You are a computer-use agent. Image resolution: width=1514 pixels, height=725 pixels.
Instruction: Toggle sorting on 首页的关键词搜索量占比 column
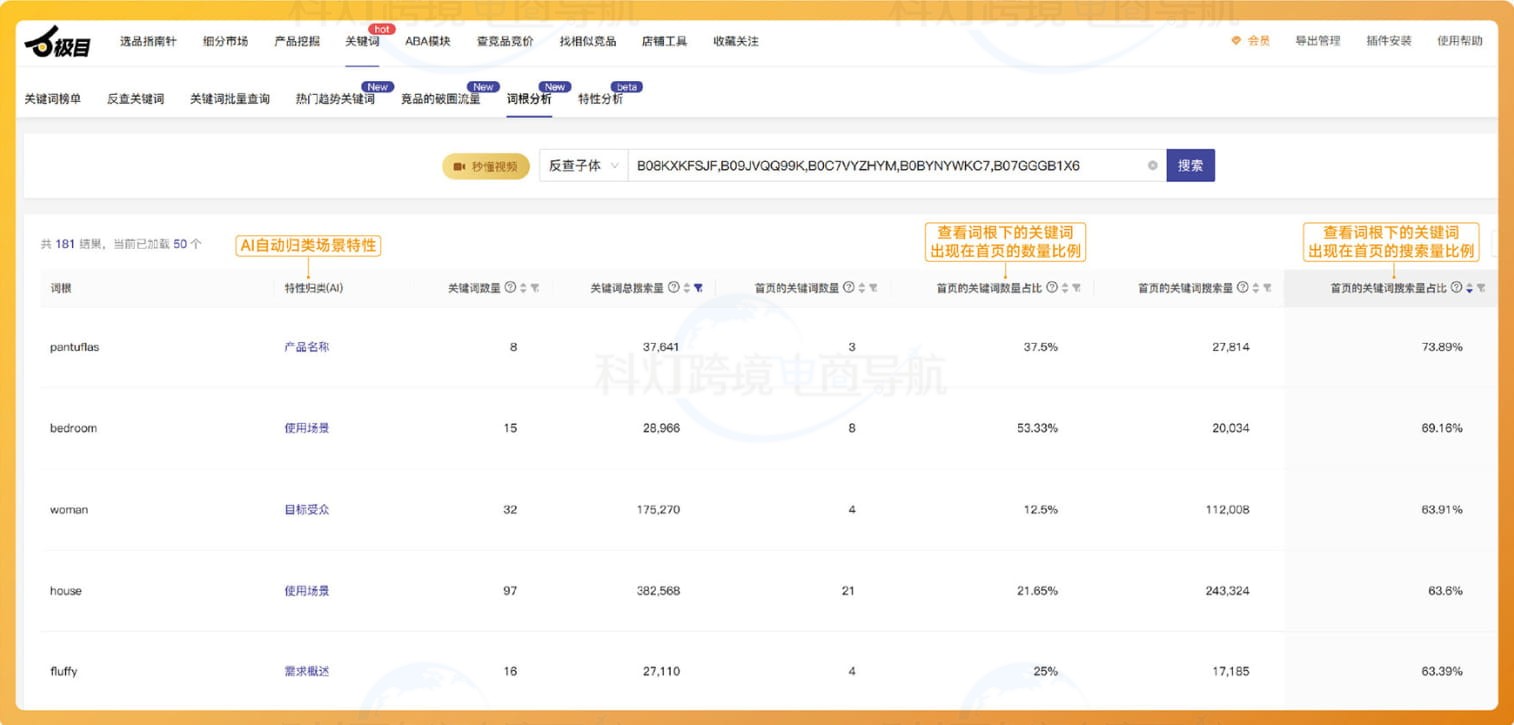pos(1469,287)
